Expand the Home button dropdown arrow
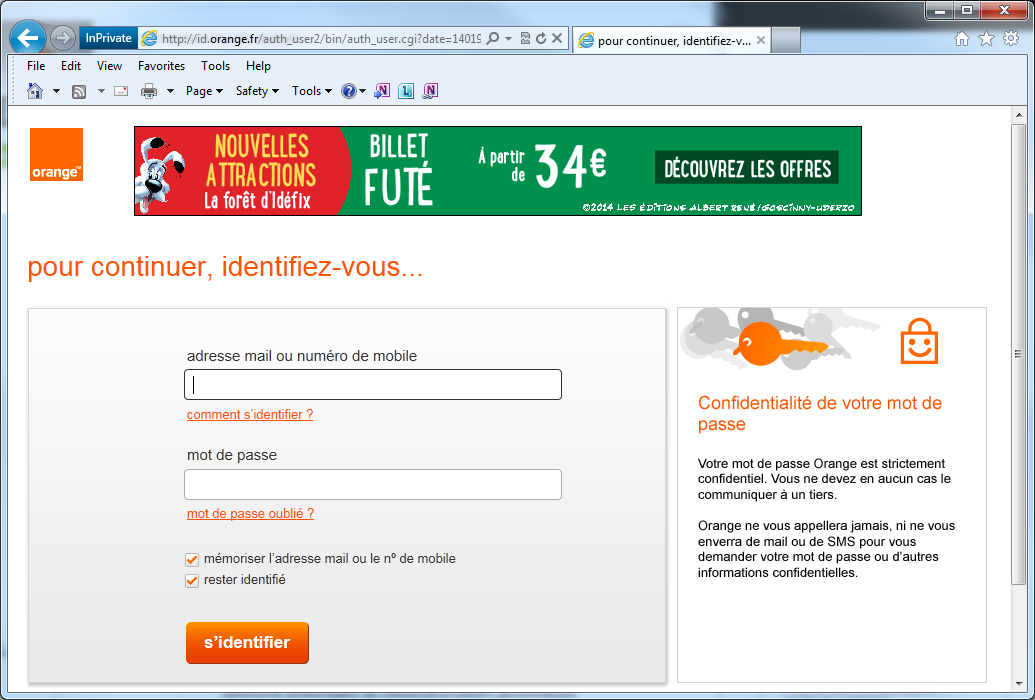1035x700 pixels. pos(56,91)
